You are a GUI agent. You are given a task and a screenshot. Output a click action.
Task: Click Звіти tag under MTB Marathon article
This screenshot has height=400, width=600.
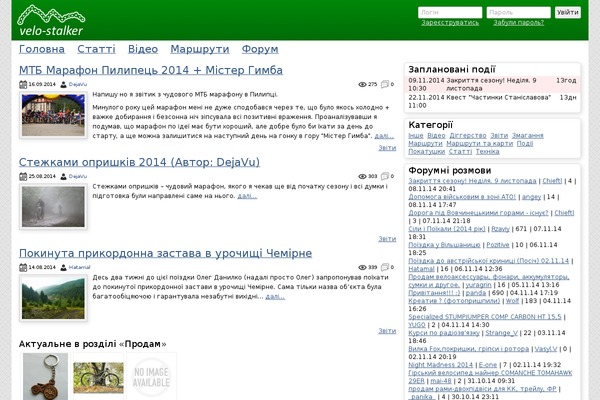(x=387, y=148)
